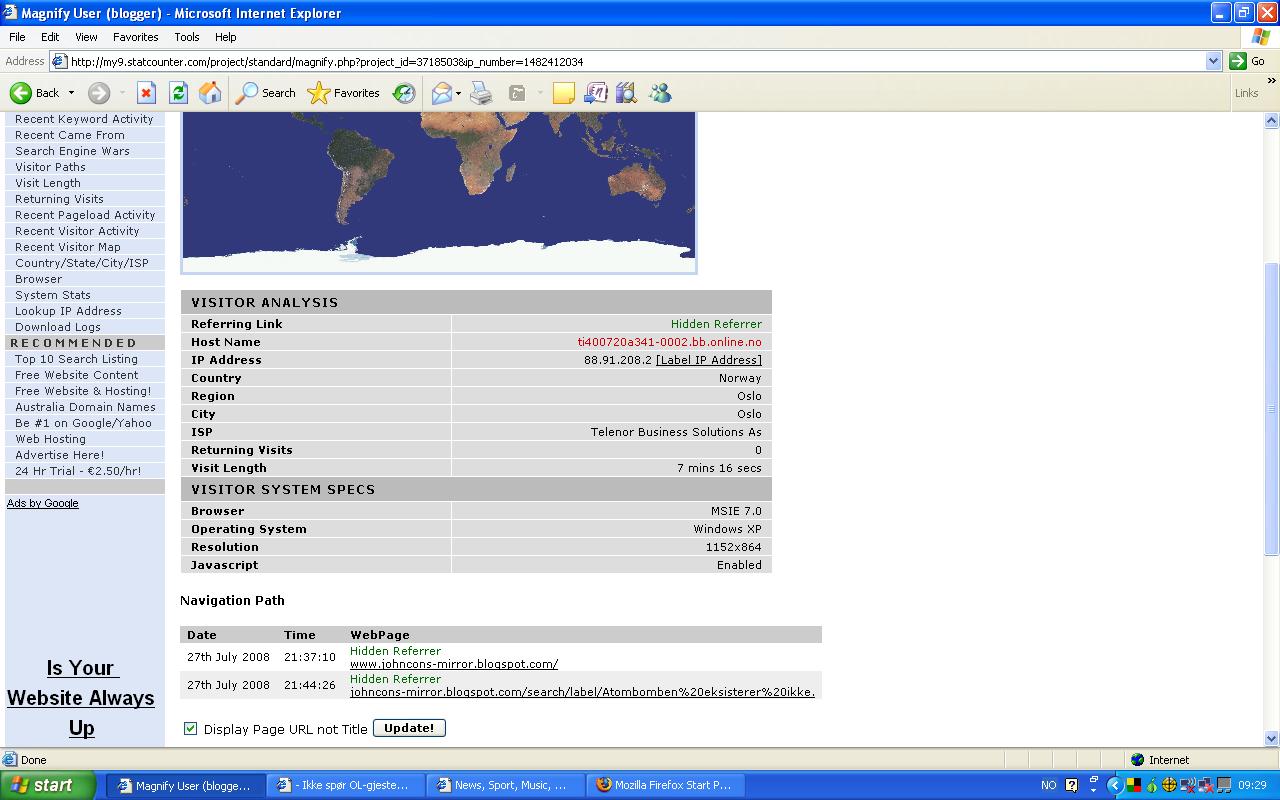The height and width of the screenshot is (800, 1280).
Task: Click the Is Your Website Always Up ad
Action: (81, 698)
